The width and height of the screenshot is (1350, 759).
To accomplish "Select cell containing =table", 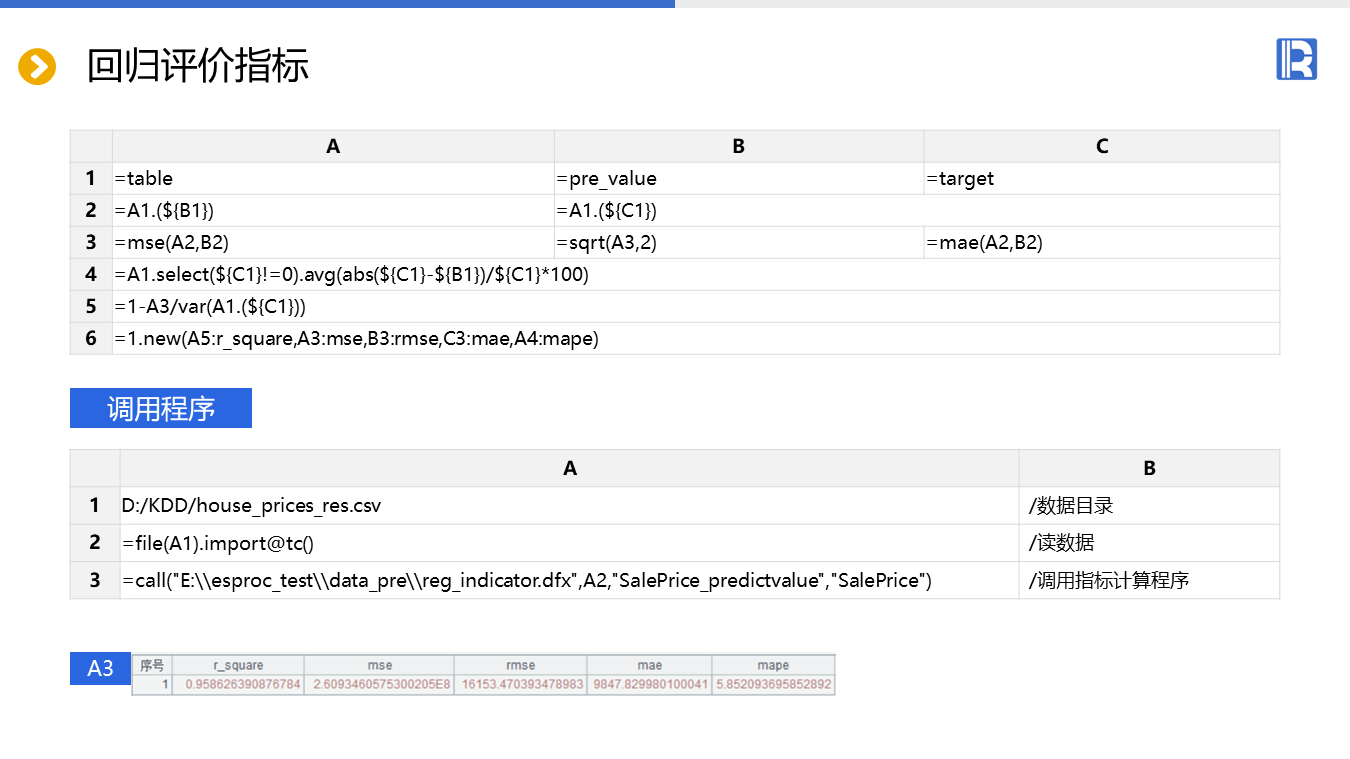I will (333, 179).
